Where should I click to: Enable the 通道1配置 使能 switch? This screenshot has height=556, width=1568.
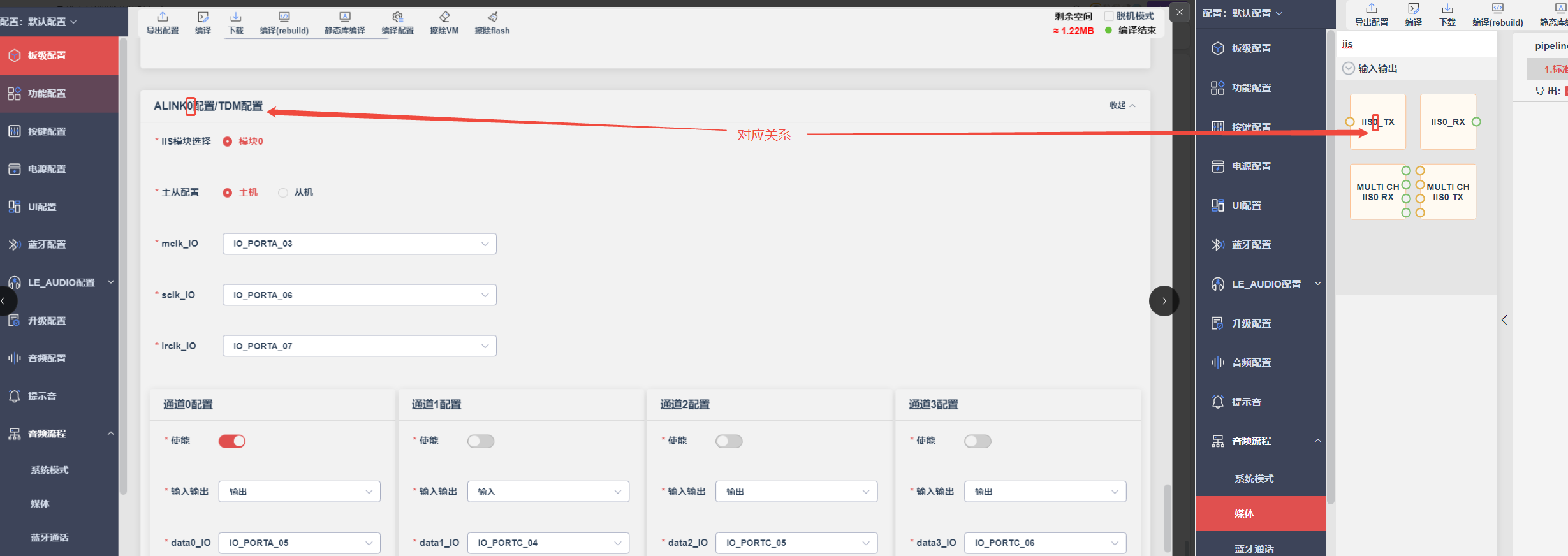click(481, 441)
